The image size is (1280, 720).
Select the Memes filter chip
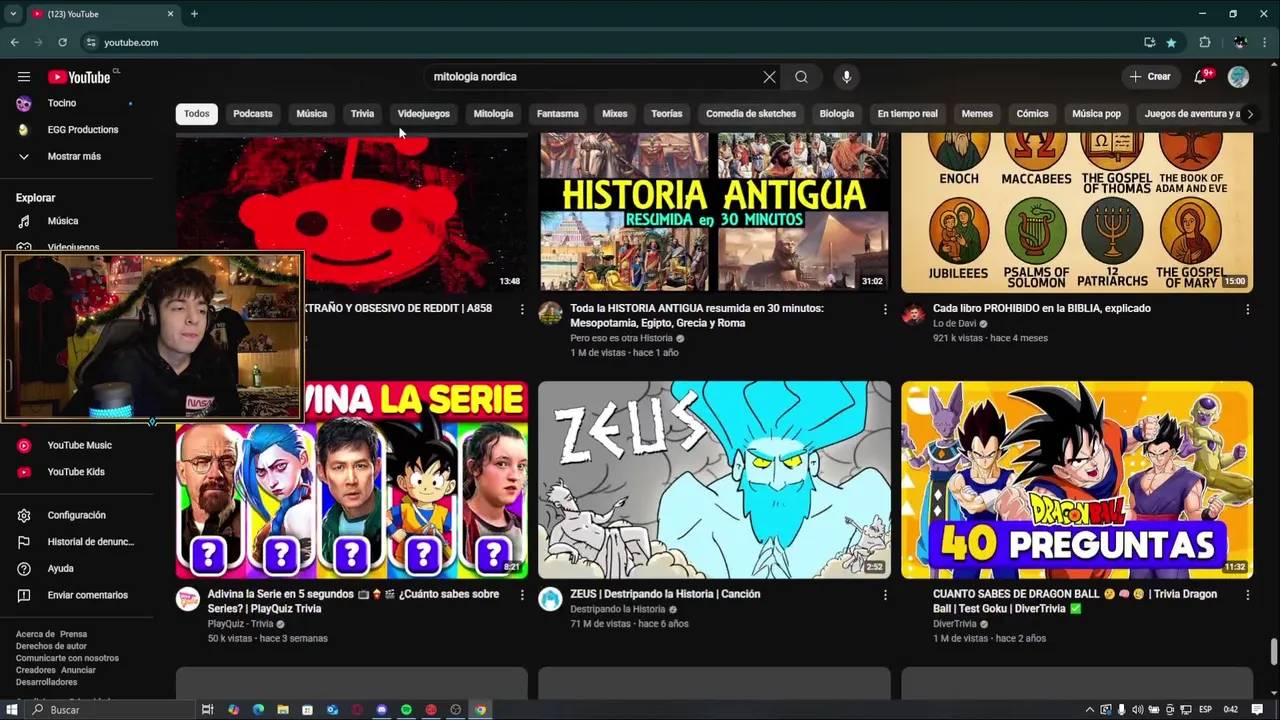[x=977, y=114]
